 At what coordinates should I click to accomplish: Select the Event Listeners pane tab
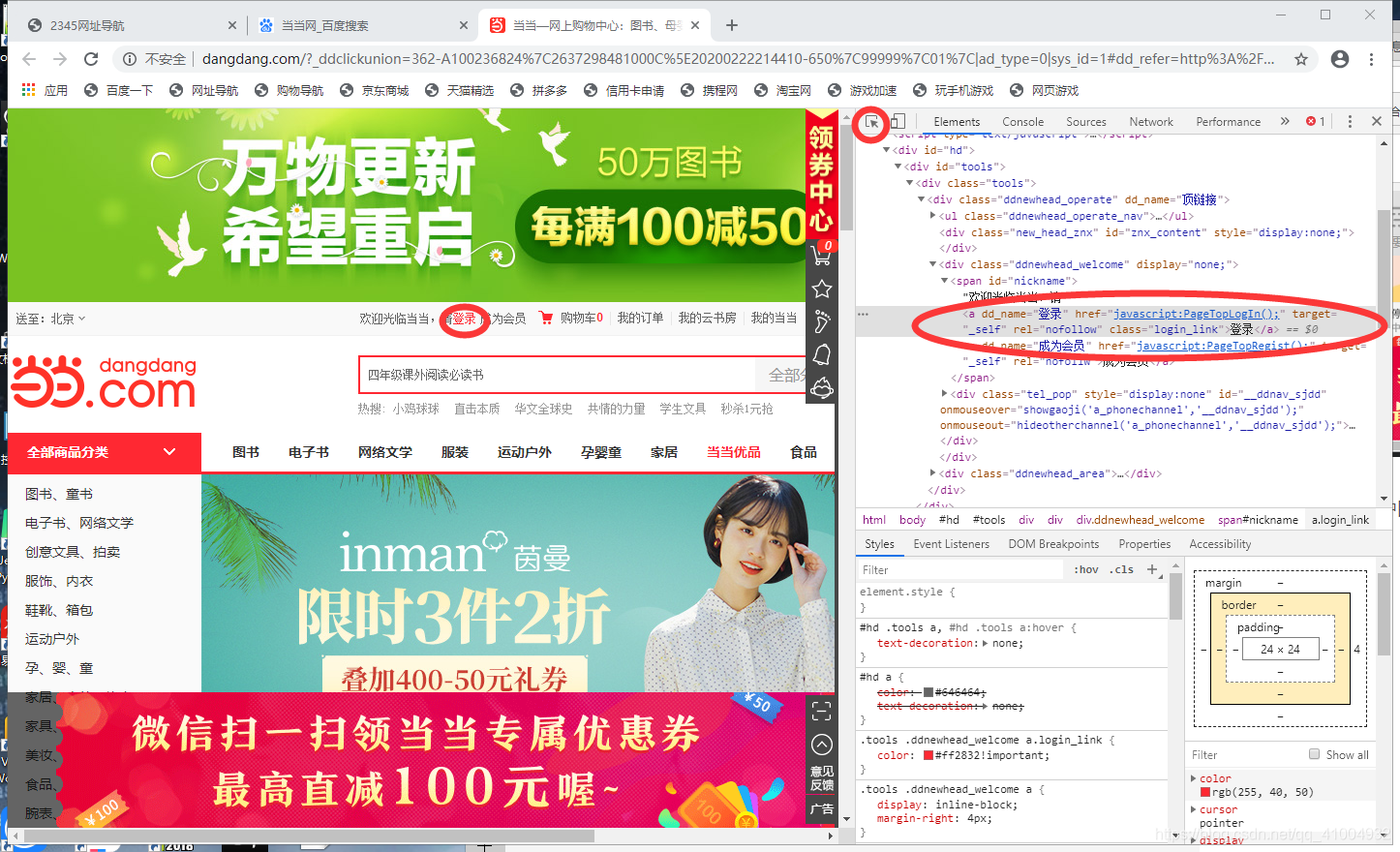(951, 544)
